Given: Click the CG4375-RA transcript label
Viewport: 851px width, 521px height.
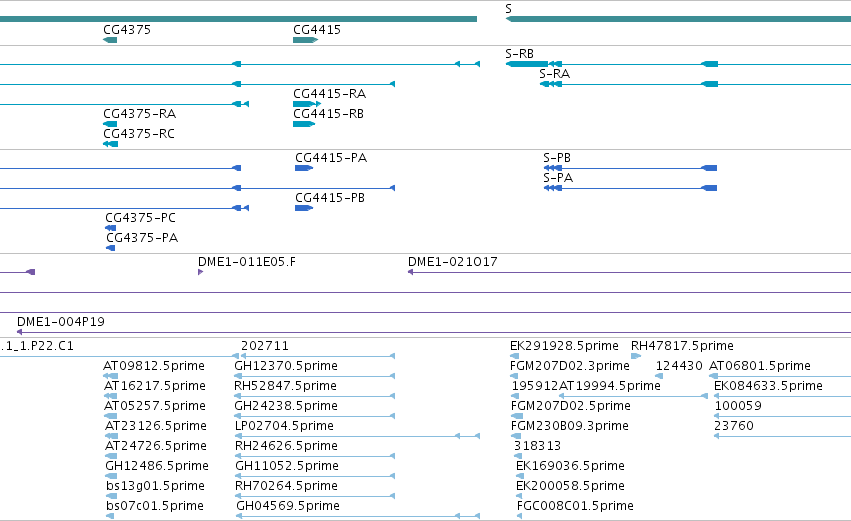Looking at the screenshot, I should [x=139, y=114].
